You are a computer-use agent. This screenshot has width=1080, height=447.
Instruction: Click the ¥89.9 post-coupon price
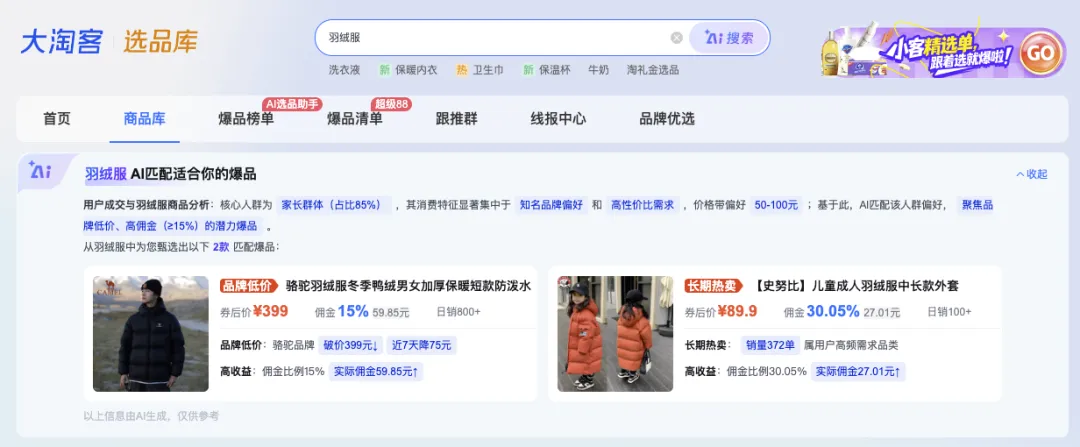[x=737, y=311]
